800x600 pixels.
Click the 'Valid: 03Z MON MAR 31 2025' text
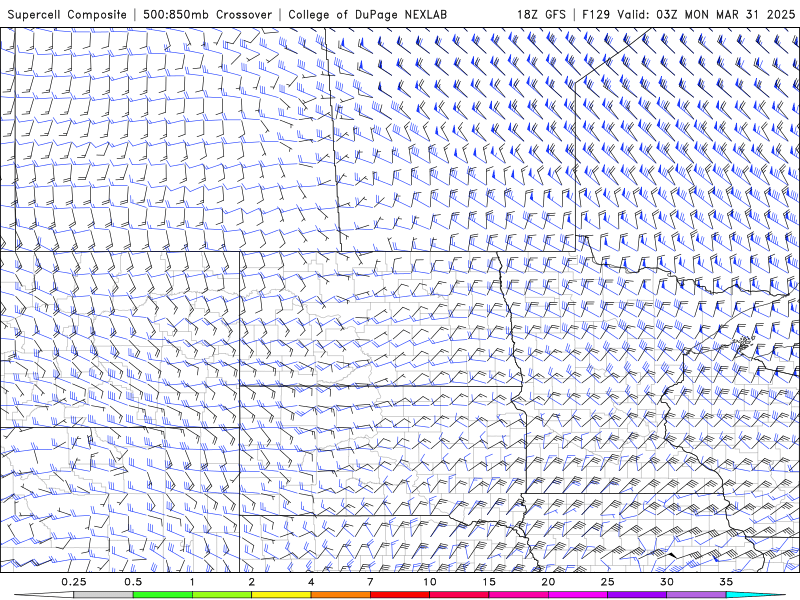coord(706,14)
